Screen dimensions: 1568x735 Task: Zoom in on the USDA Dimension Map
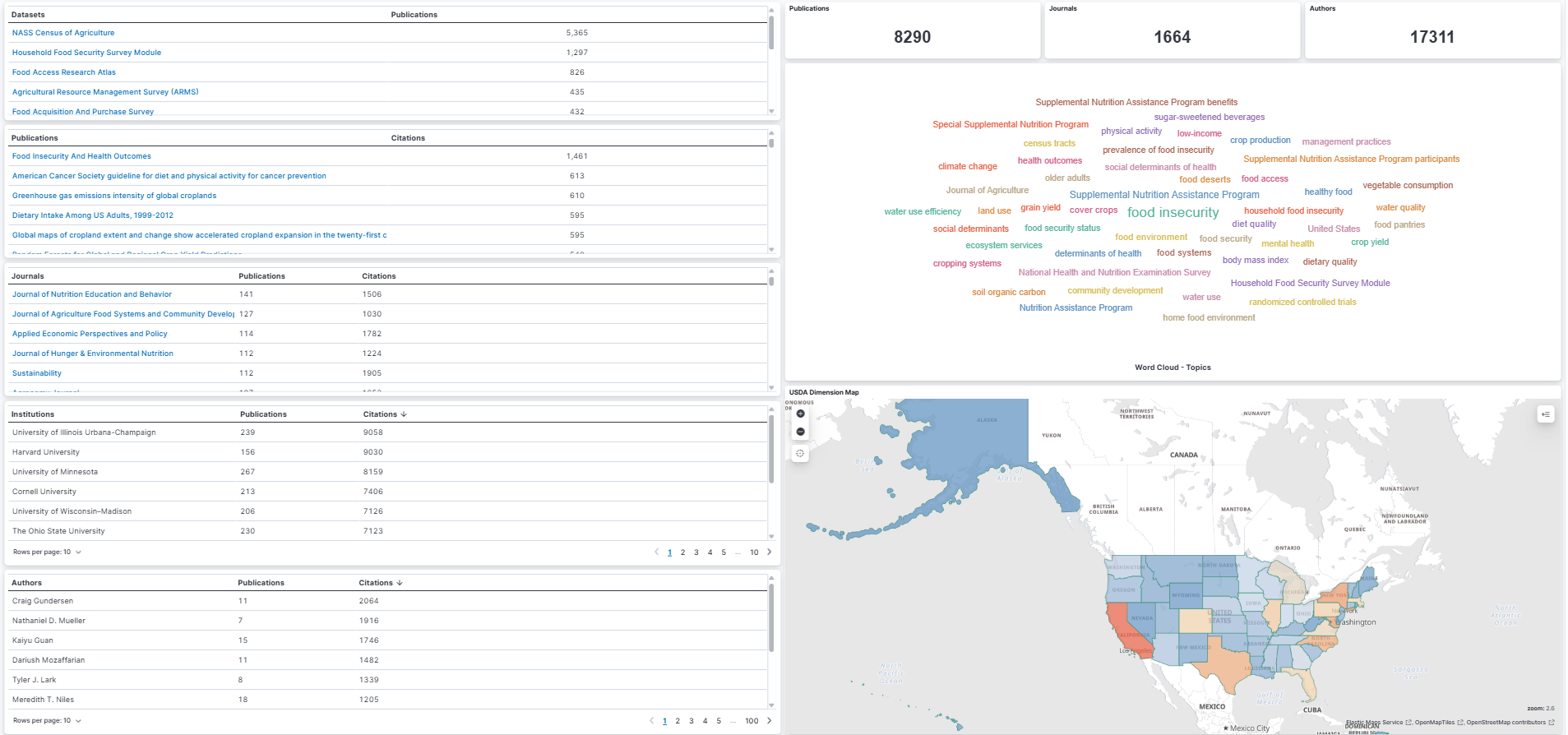pos(800,414)
